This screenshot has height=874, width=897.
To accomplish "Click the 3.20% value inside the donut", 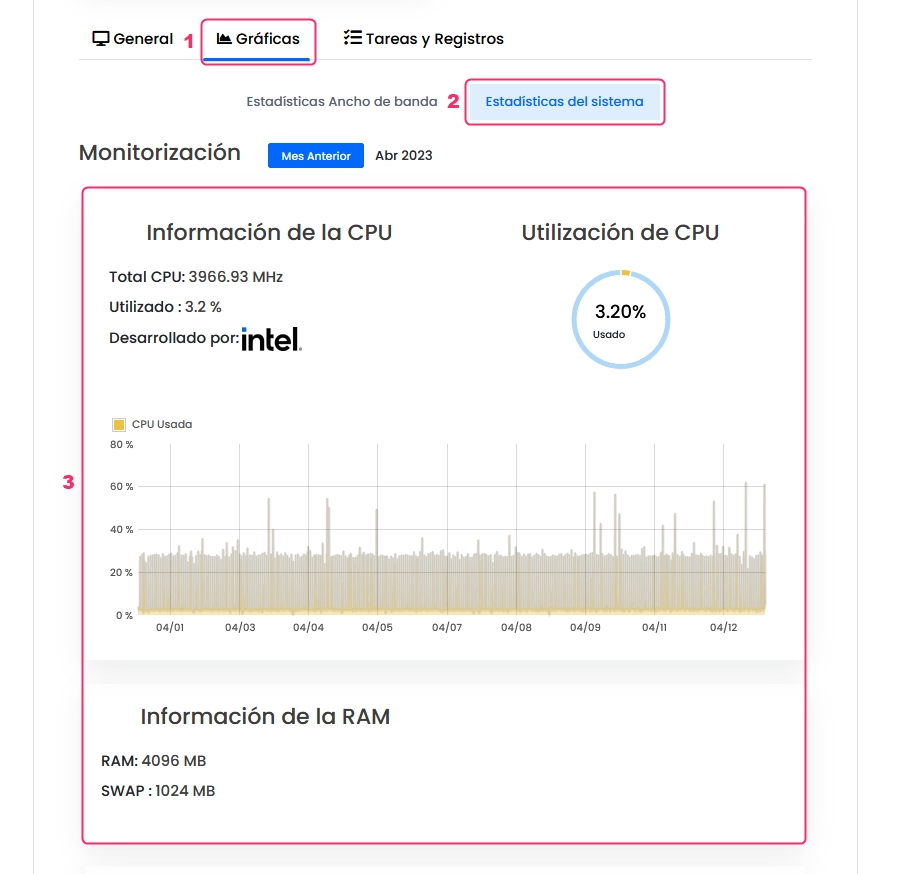I will click(x=620, y=312).
